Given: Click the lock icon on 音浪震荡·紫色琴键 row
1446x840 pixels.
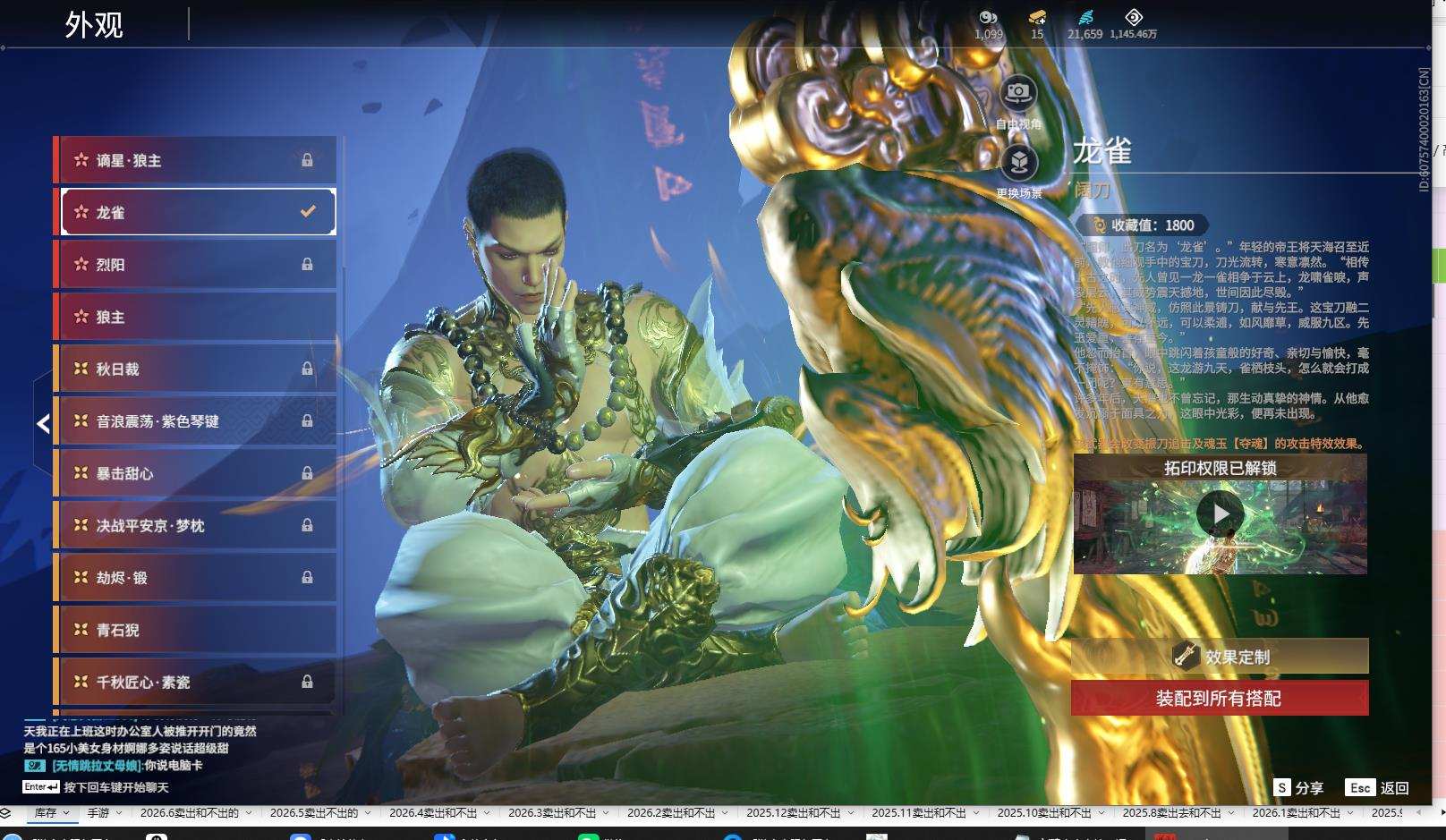Looking at the screenshot, I should tap(307, 420).
